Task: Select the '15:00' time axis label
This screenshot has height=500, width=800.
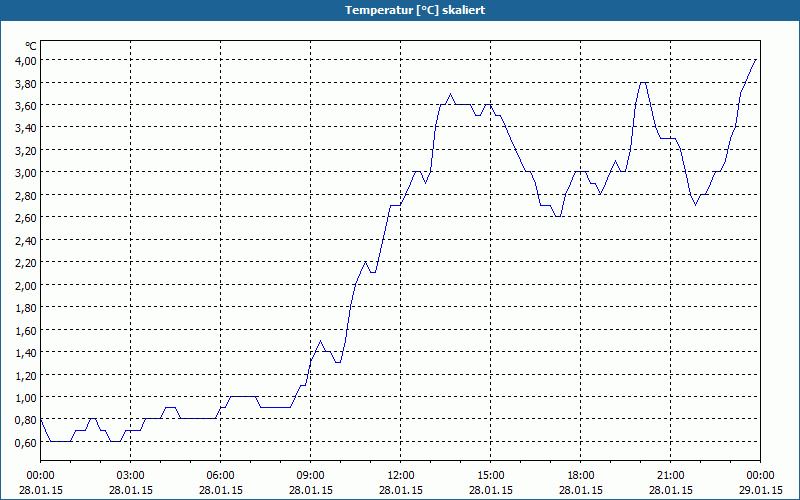Action: [x=491, y=476]
